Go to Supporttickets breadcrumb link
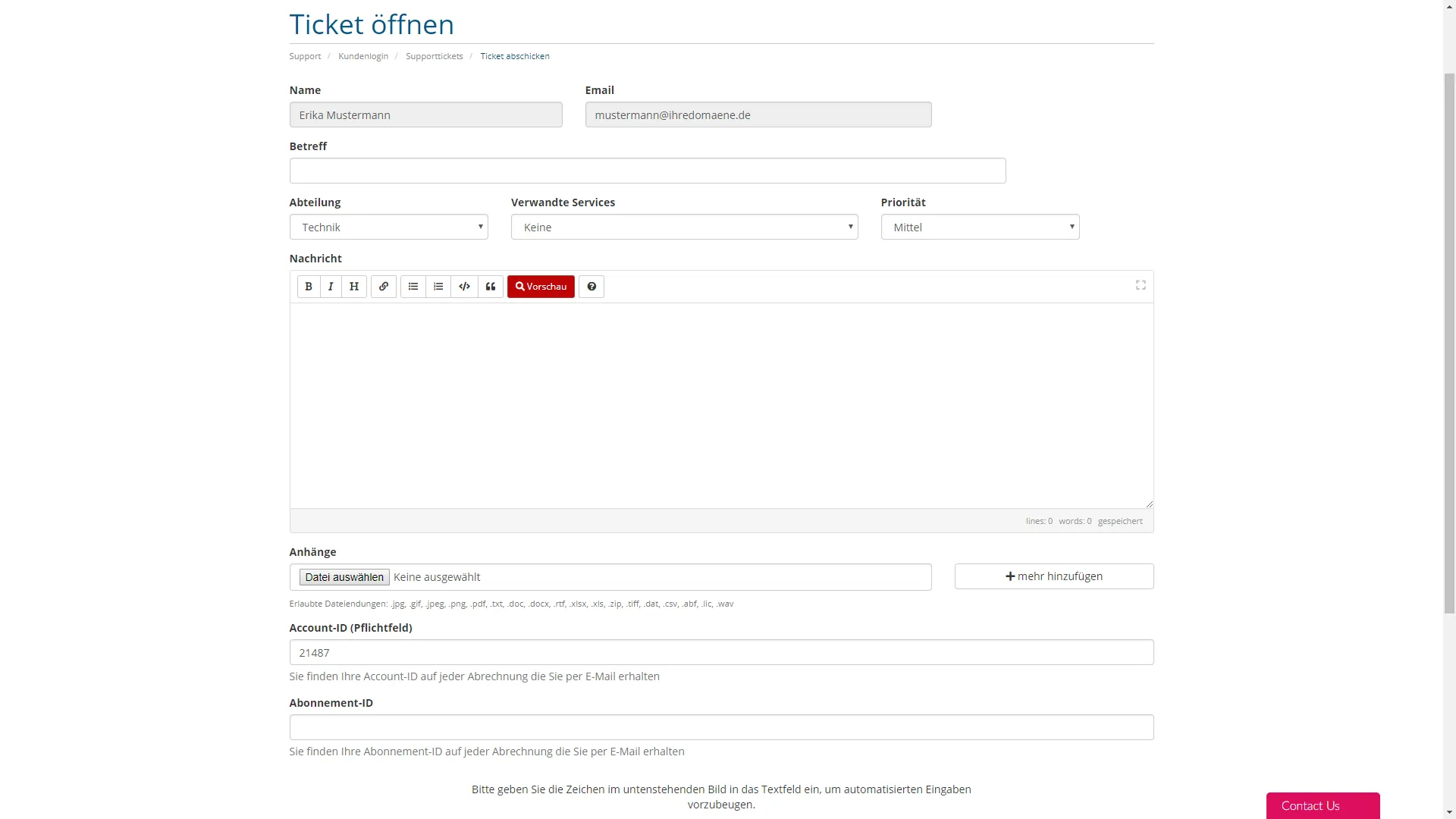This screenshot has width=1456, height=819. pyautogui.click(x=435, y=56)
